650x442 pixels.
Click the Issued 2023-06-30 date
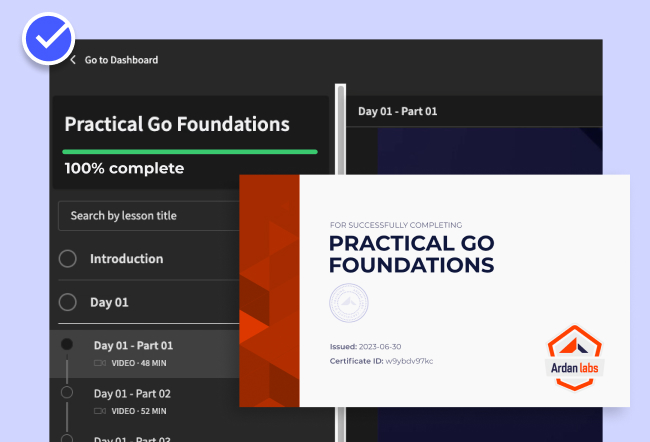(366, 347)
